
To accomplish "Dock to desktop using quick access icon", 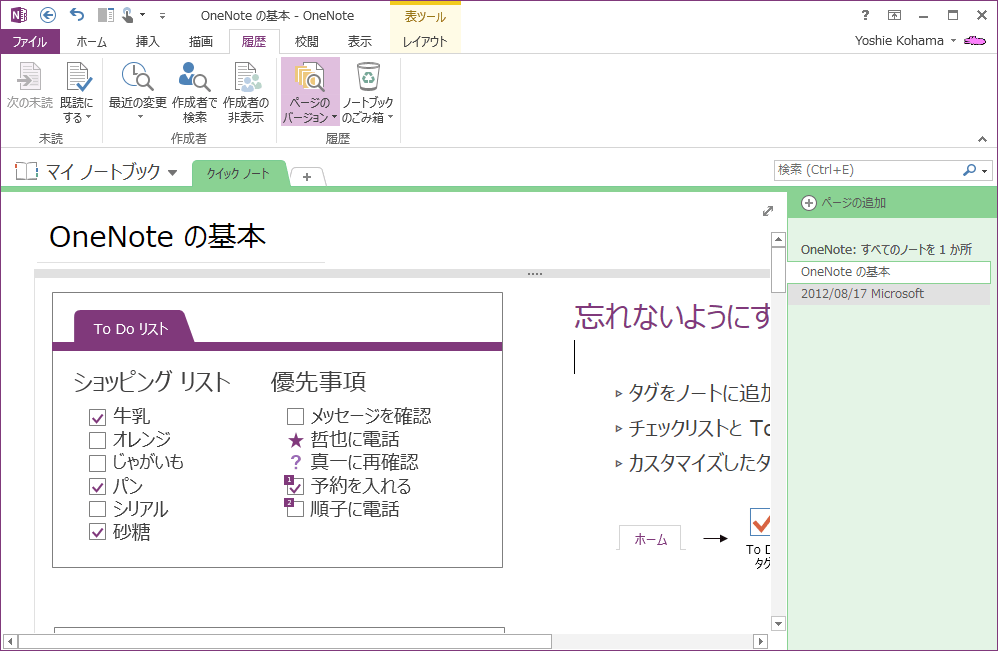I will 106,15.
